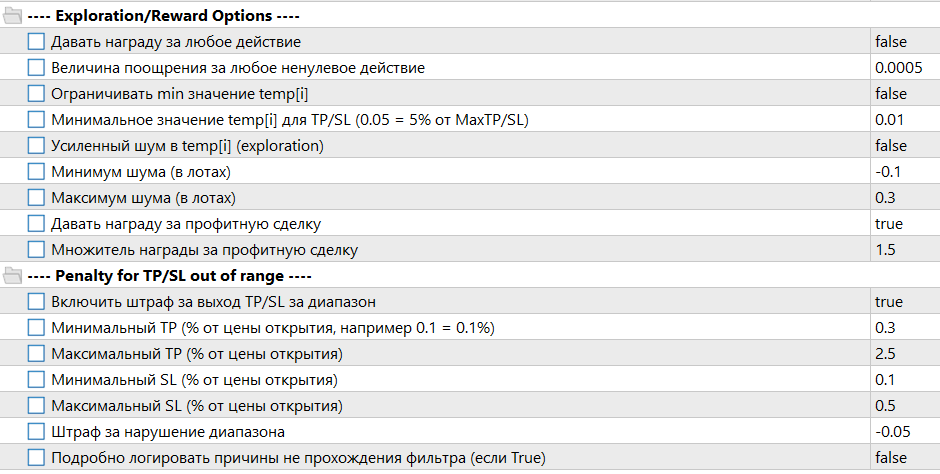The width and height of the screenshot is (940, 474).
Task: Enable checkbox for Величина поощрения за любое ненулевое действие
Action: pyautogui.click(x=36, y=67)
